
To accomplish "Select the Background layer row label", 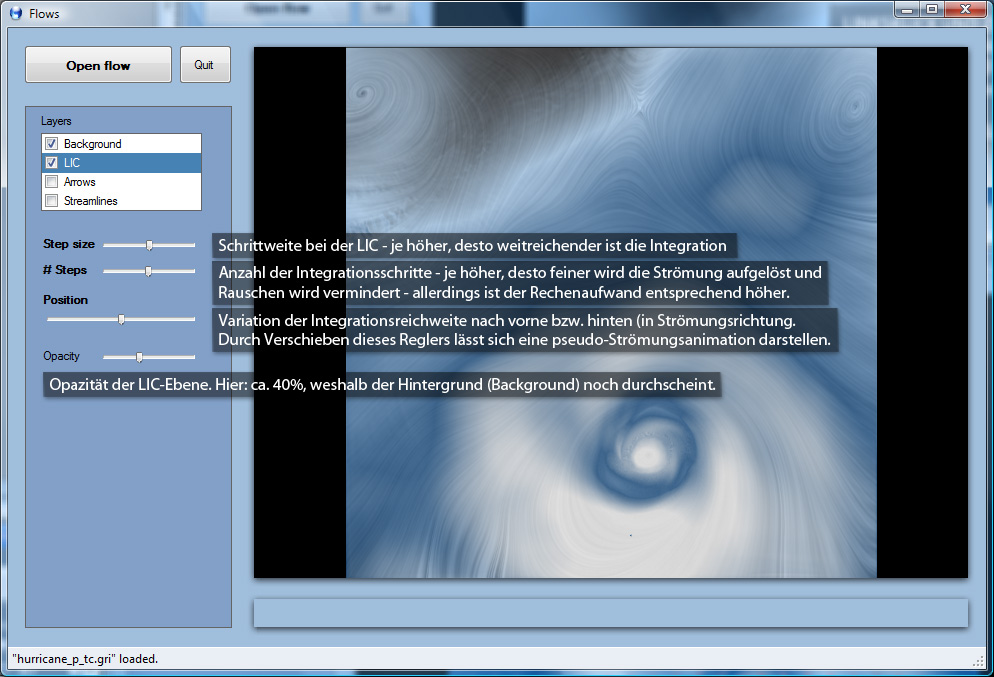I will coord(92,144).
